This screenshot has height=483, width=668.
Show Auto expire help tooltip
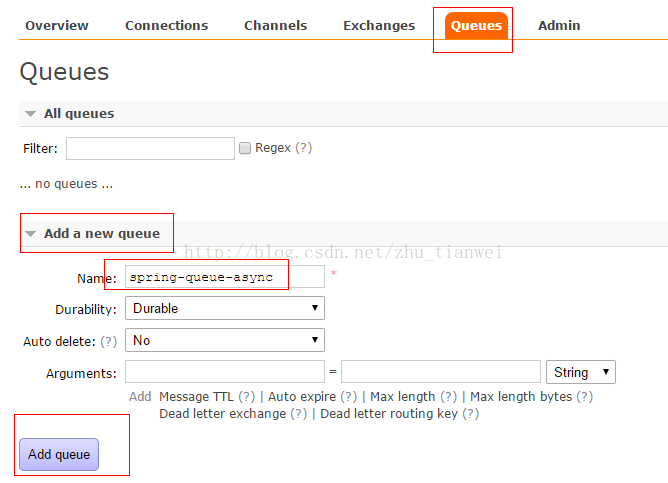349,397
